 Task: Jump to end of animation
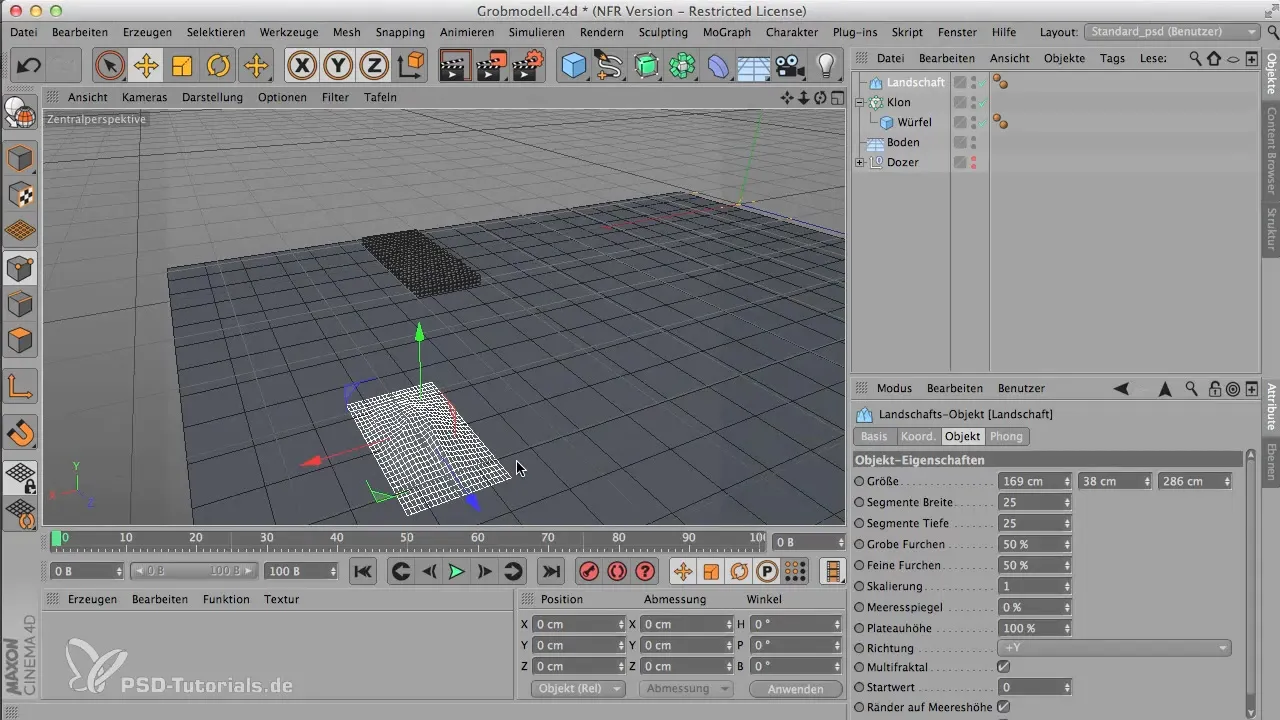[550, 571]
